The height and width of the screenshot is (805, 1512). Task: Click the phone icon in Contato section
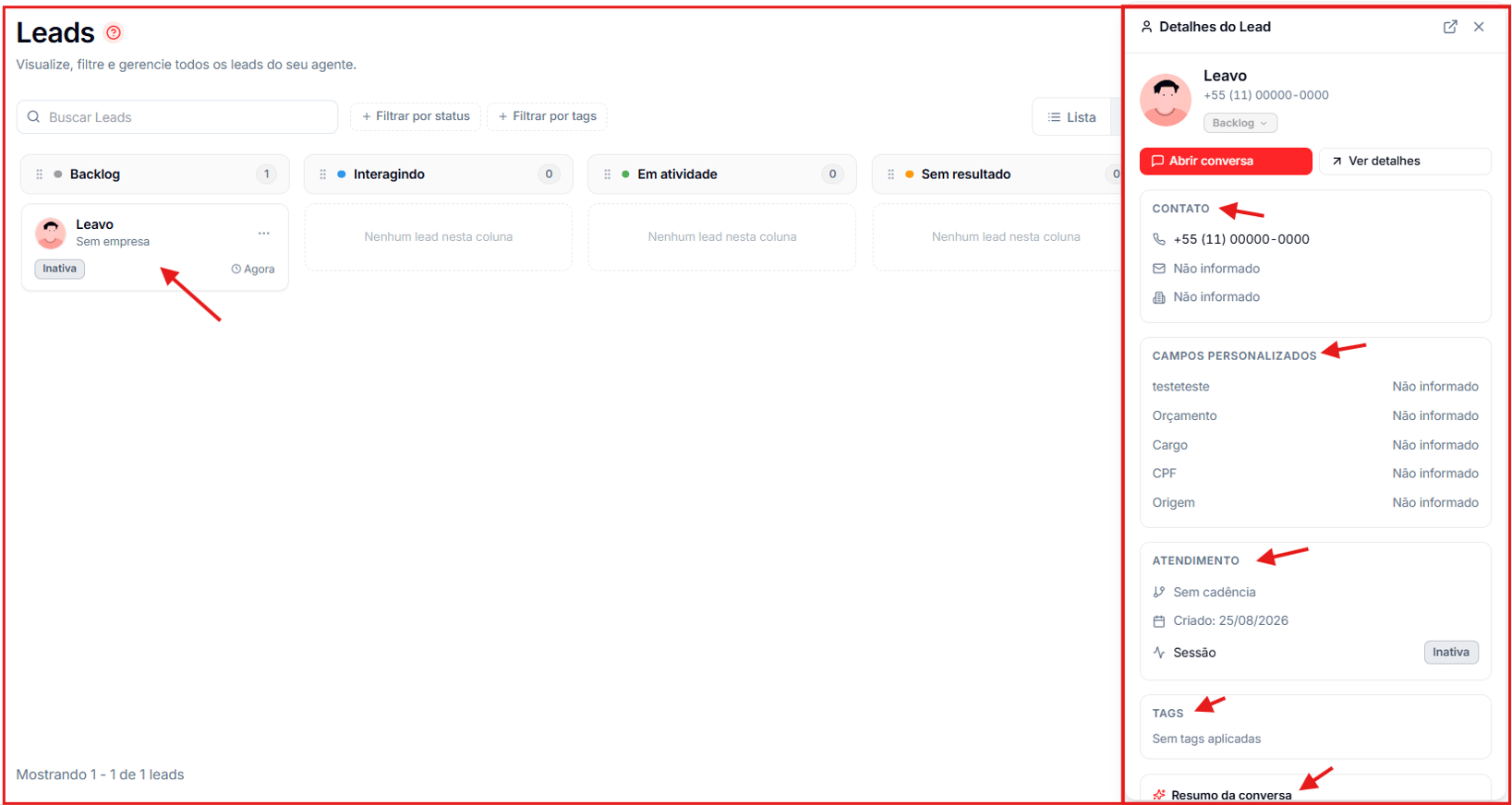point(1159,239)
